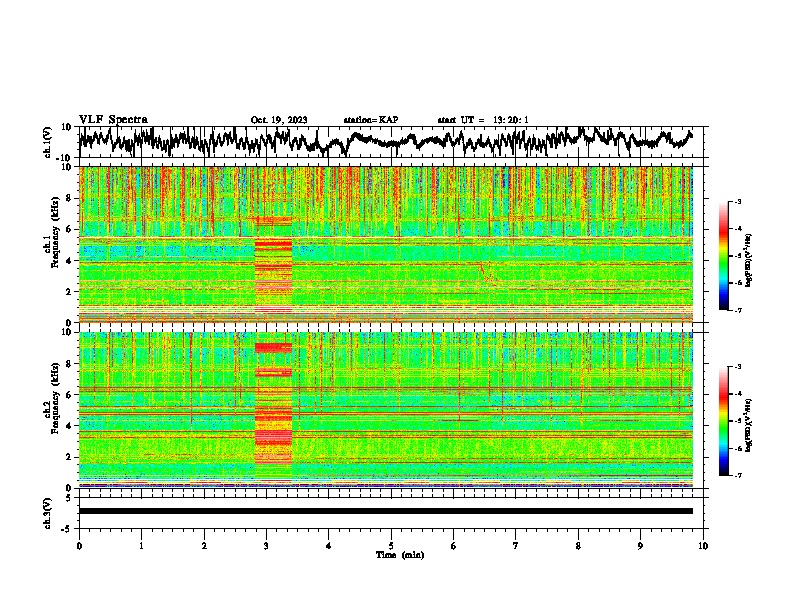Select the date text "Oct. 19, 2023"

[279, 120]
